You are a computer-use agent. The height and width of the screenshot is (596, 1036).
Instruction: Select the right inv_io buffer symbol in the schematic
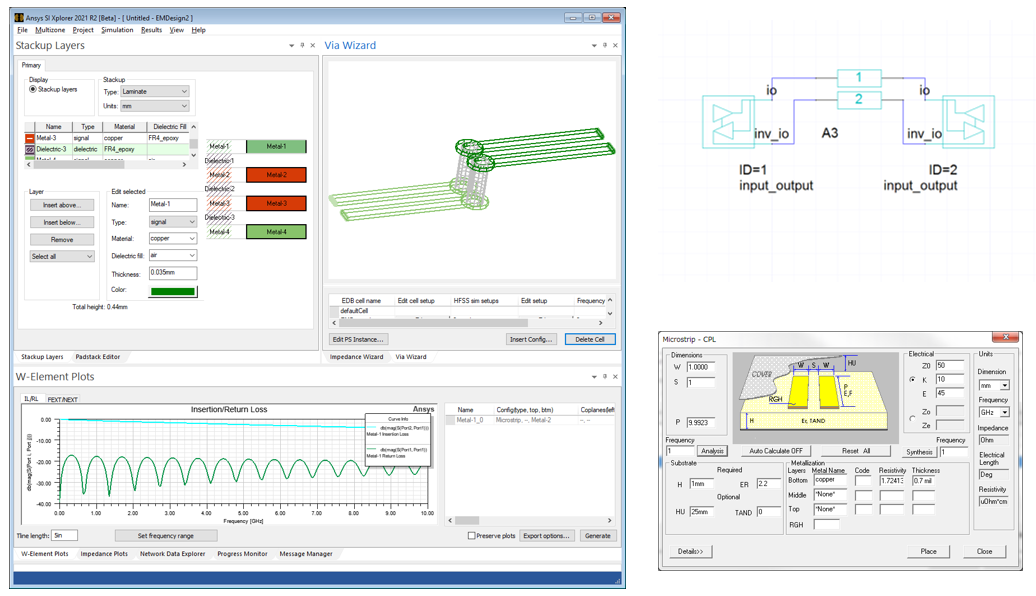(969, 122)
